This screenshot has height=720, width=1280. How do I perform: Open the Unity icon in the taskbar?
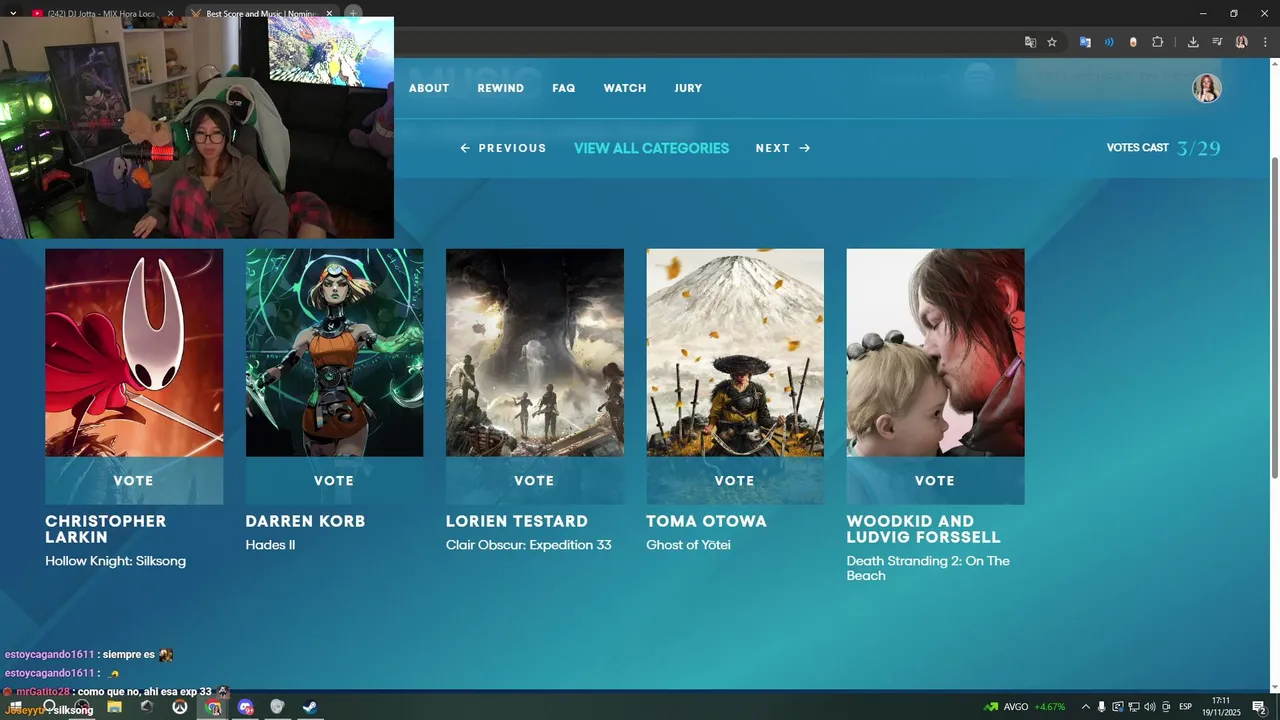pyautogui.click(x=147, y=707)
